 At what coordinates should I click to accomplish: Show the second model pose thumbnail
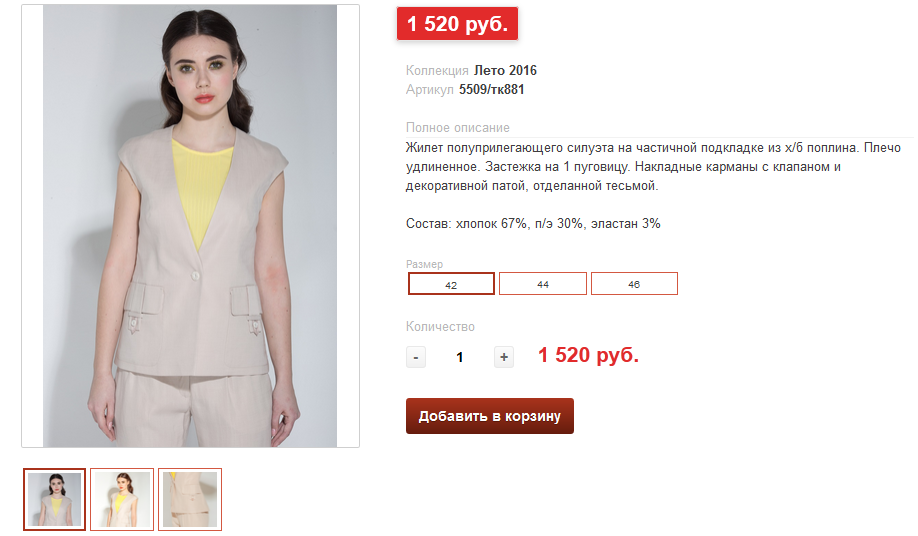tap(122, 499)
